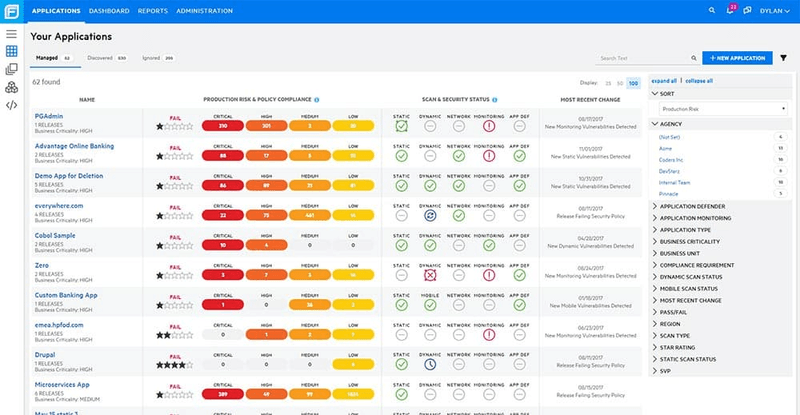This screenshot has width=800, height=415.
Task: Click the notifications bell icon
Action: point(730,10)
